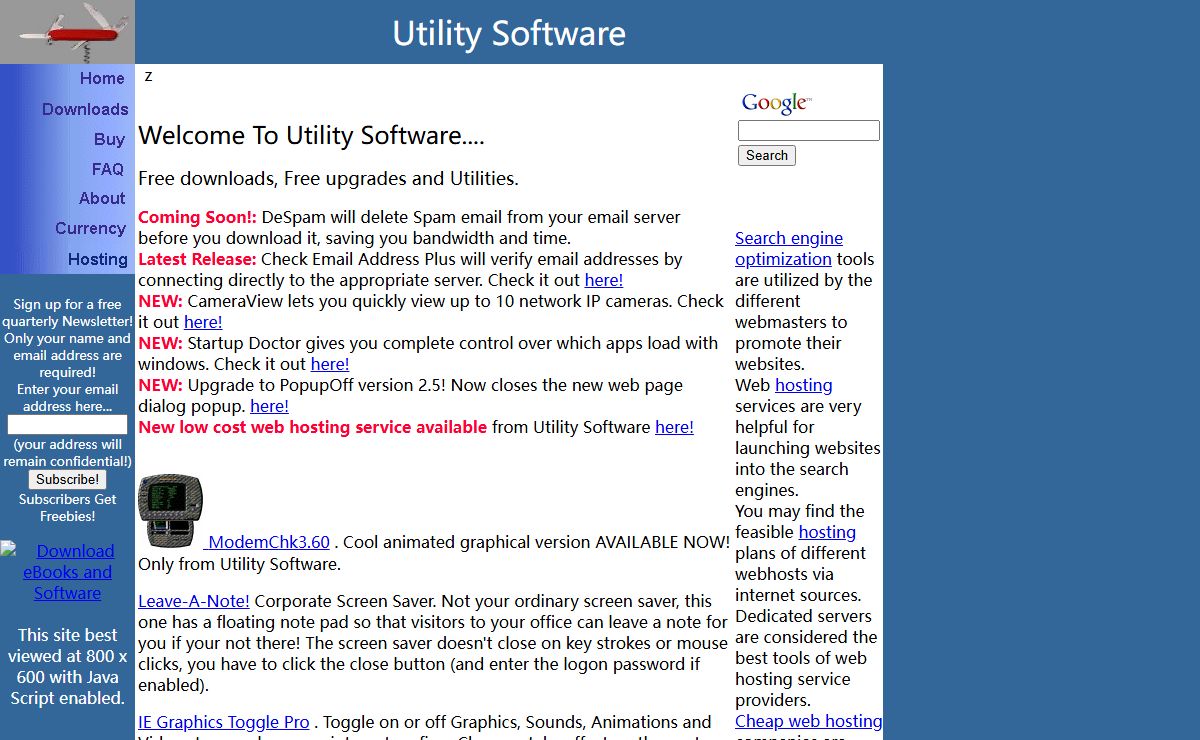Screen dimensions: 1200x740
Task: Click the Google logo above search box
Action: click(776, 103)
